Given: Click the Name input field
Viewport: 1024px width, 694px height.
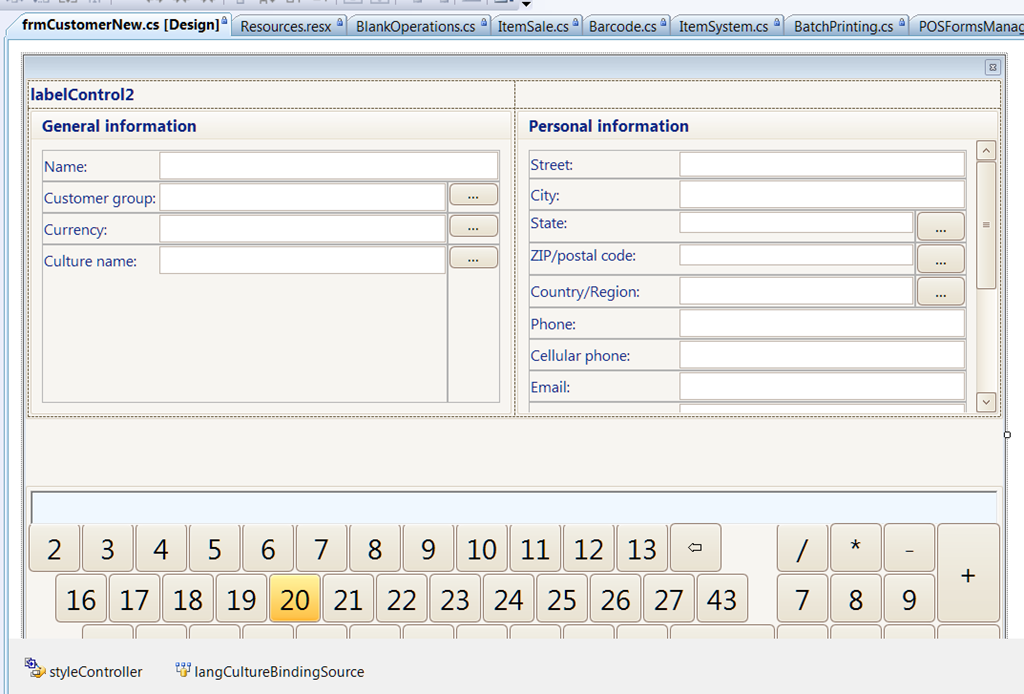Looking at the screenshot, I should click(328, 166).
